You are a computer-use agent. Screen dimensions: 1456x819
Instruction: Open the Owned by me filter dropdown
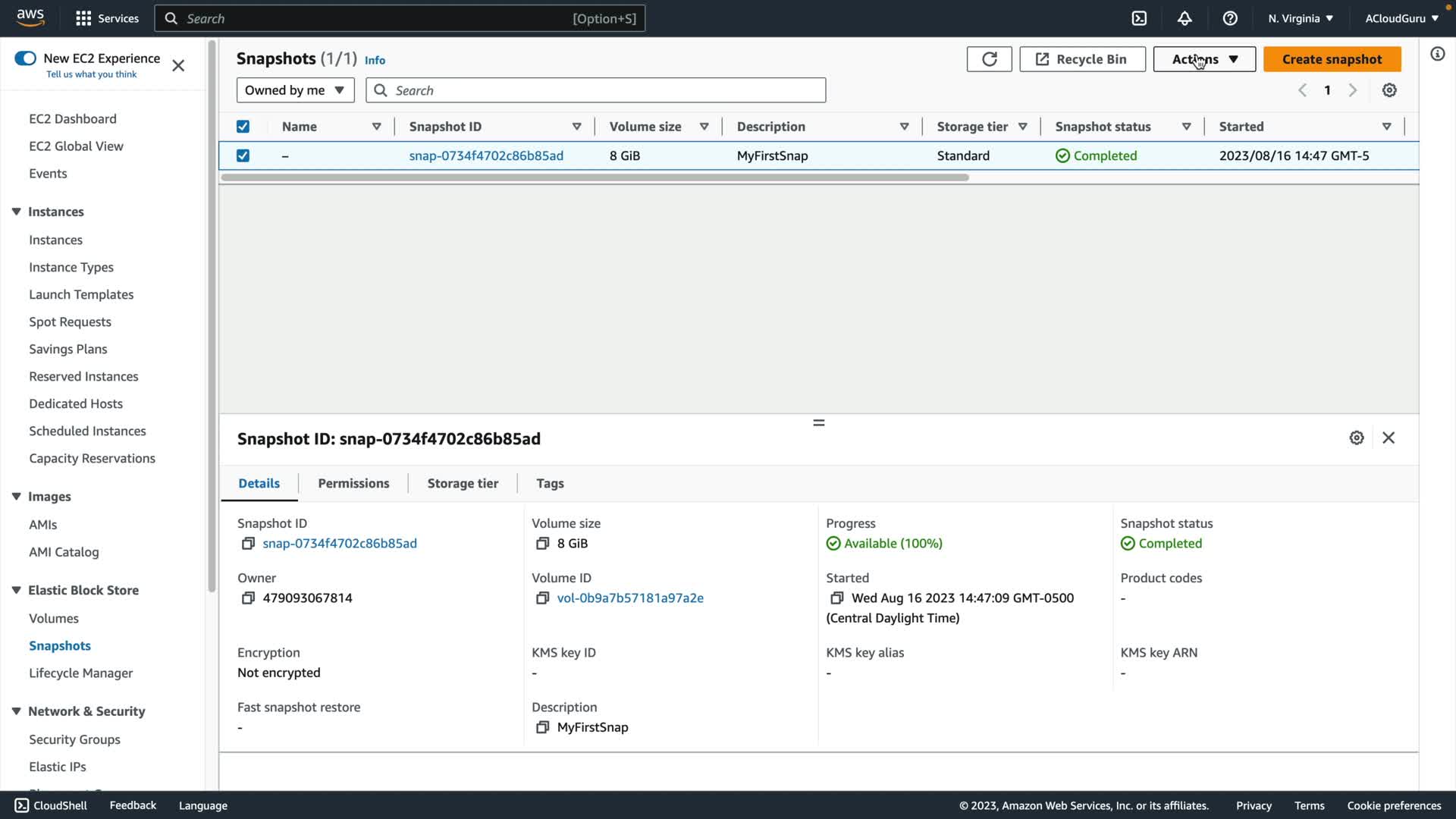pos(295,90)
